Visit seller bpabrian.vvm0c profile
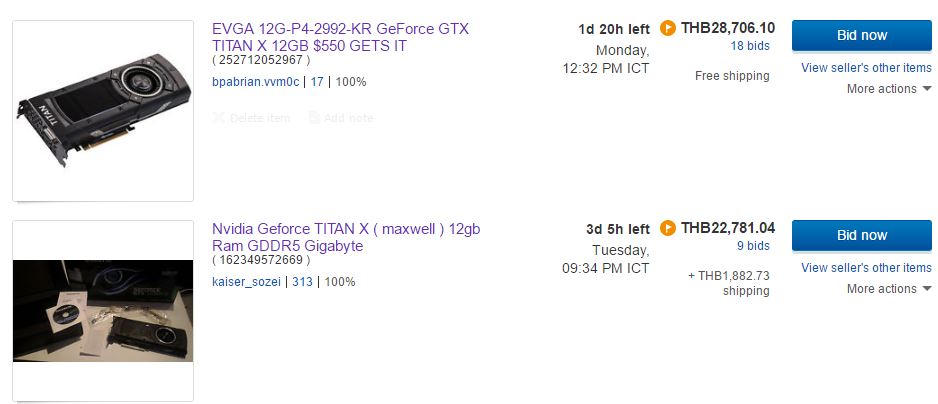The width and height of the screenshot is (938, 404). [256, 82]
